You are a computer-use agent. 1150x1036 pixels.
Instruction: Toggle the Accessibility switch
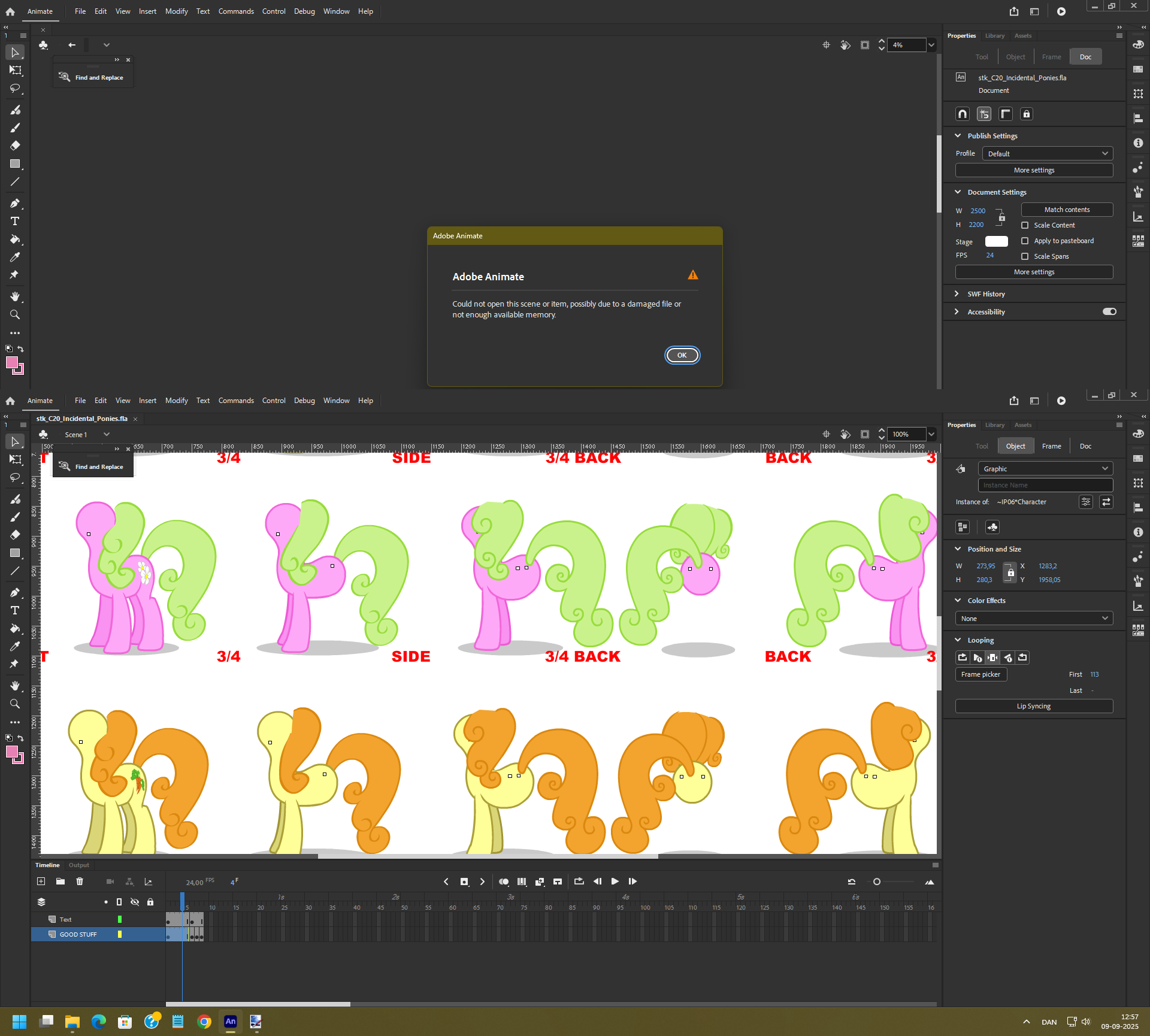1109,311
